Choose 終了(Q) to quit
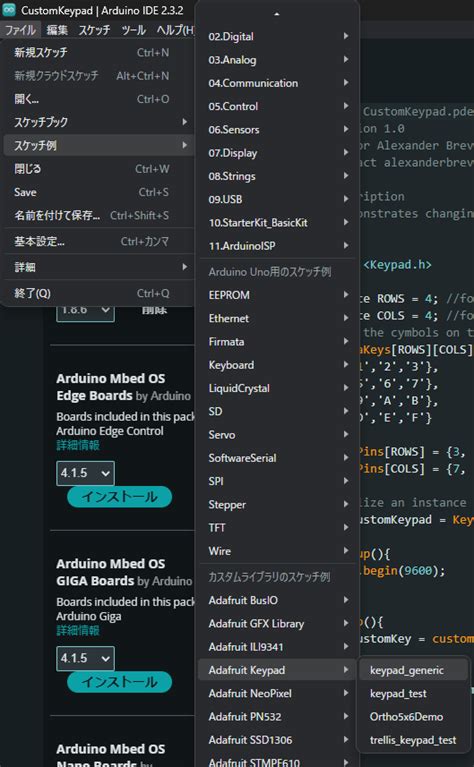Screen dimensions: 474x767 click(x=98, y=293)
